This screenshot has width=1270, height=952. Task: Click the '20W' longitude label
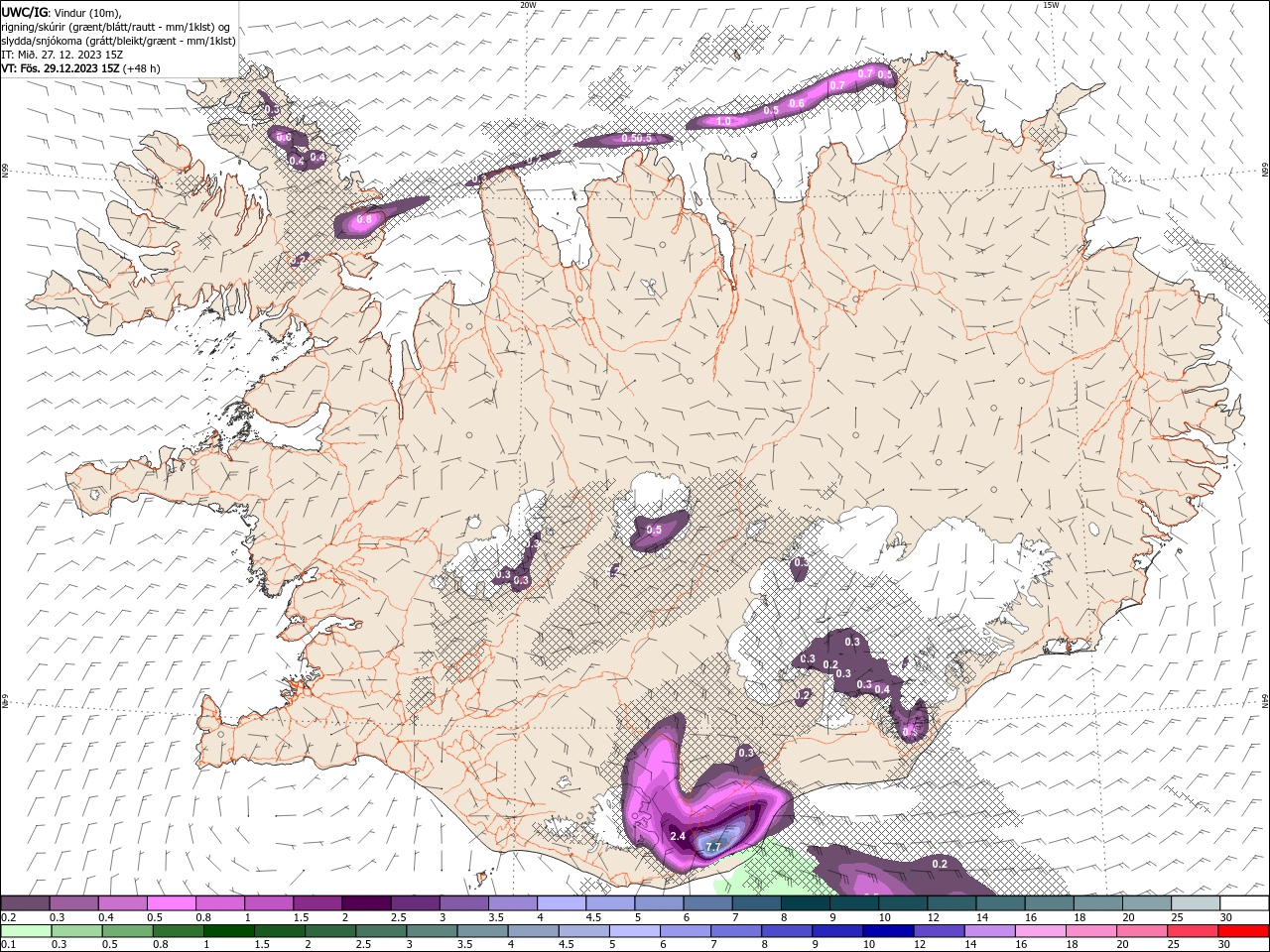click(x=528, y=5)
